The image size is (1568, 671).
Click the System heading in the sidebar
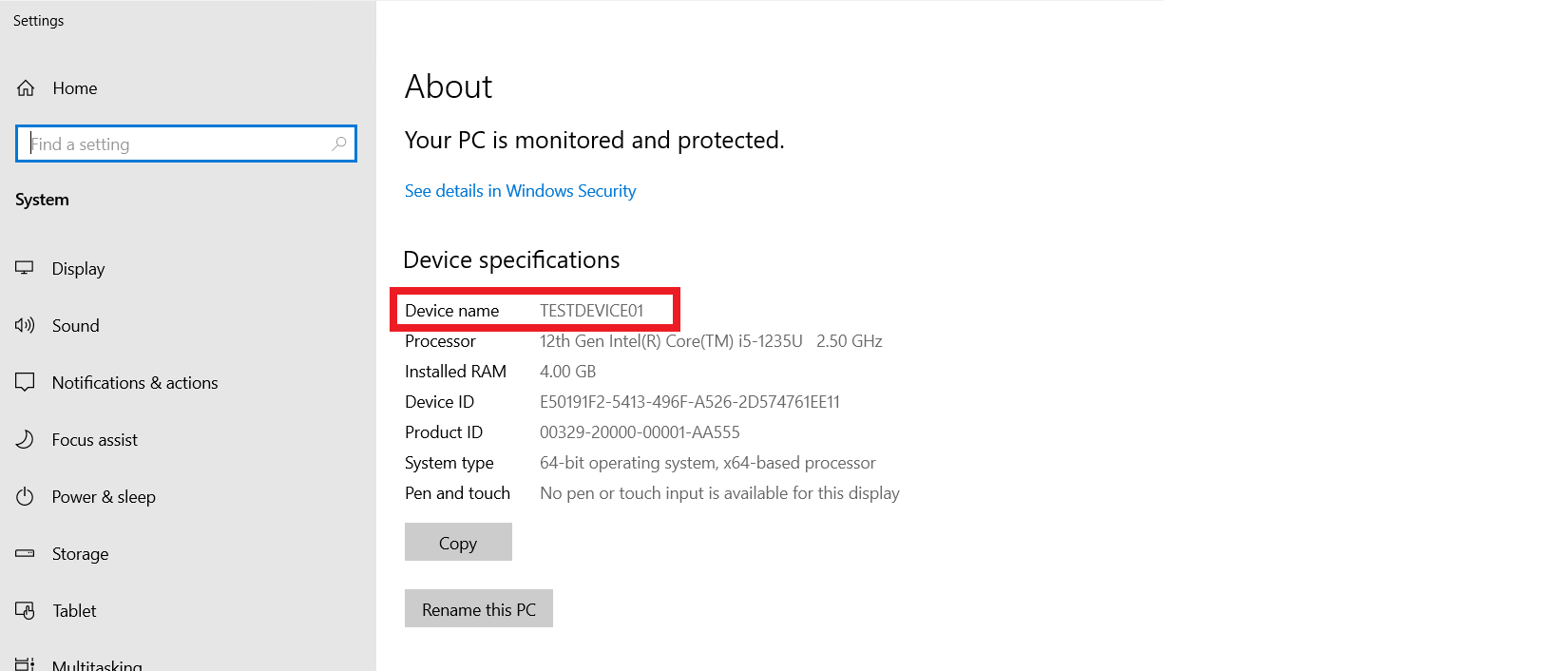click(x=41, y=200)
